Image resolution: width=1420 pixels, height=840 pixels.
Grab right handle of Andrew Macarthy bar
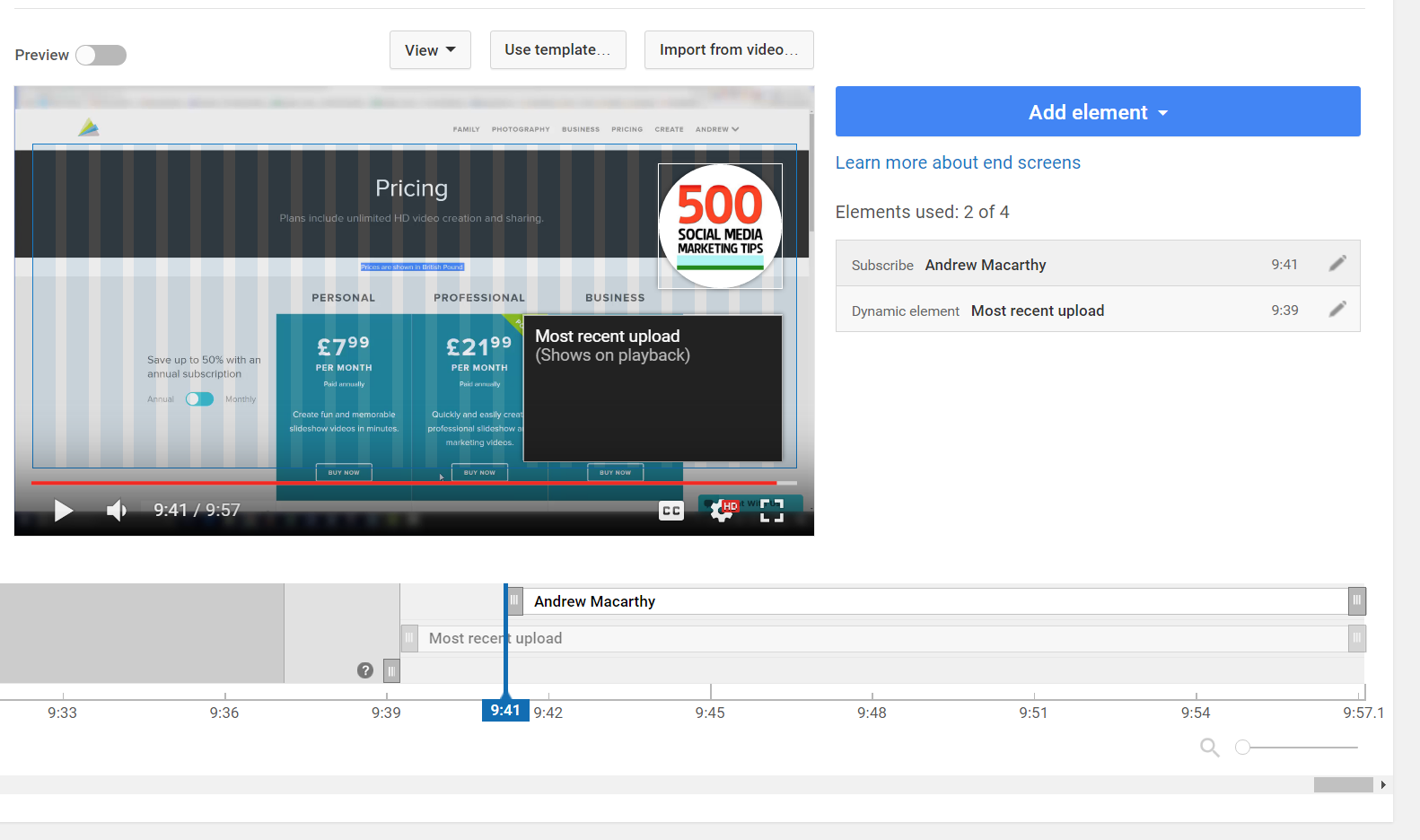1357,600
